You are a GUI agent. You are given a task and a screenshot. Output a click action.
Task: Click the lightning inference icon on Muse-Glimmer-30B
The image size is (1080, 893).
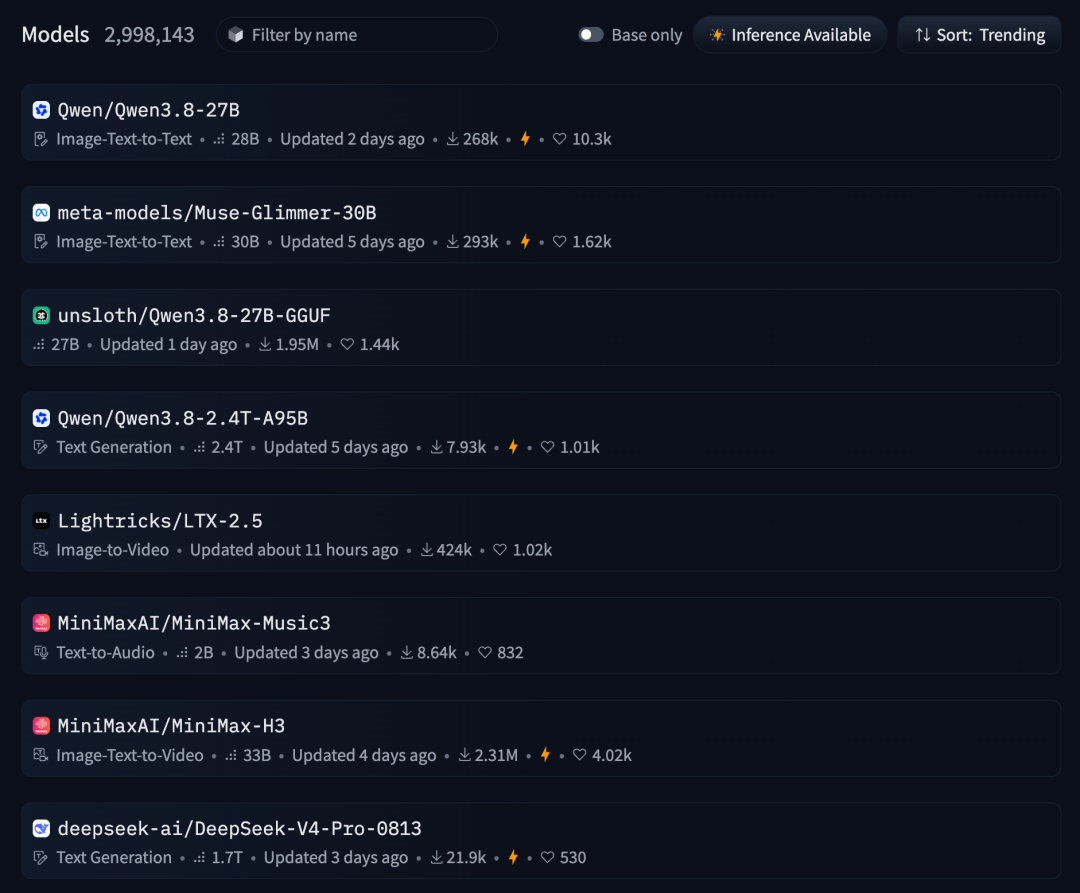tap(525, 242)
